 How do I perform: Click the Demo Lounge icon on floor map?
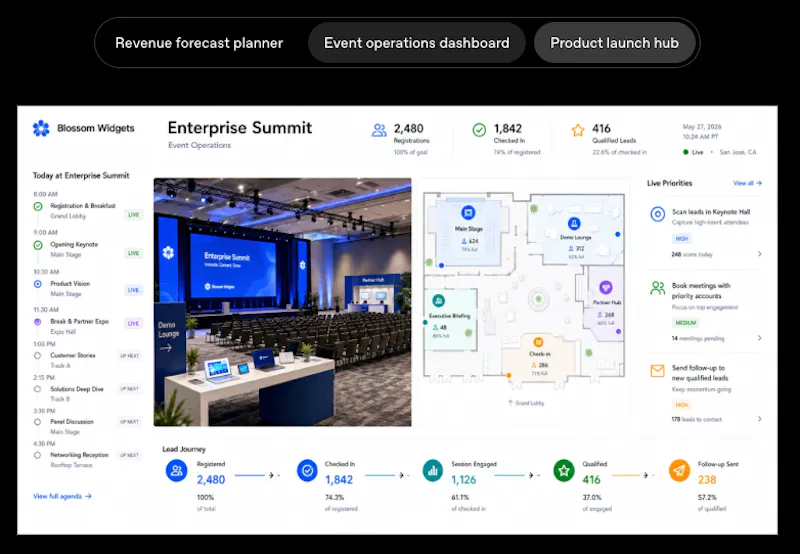coord(574,223)
